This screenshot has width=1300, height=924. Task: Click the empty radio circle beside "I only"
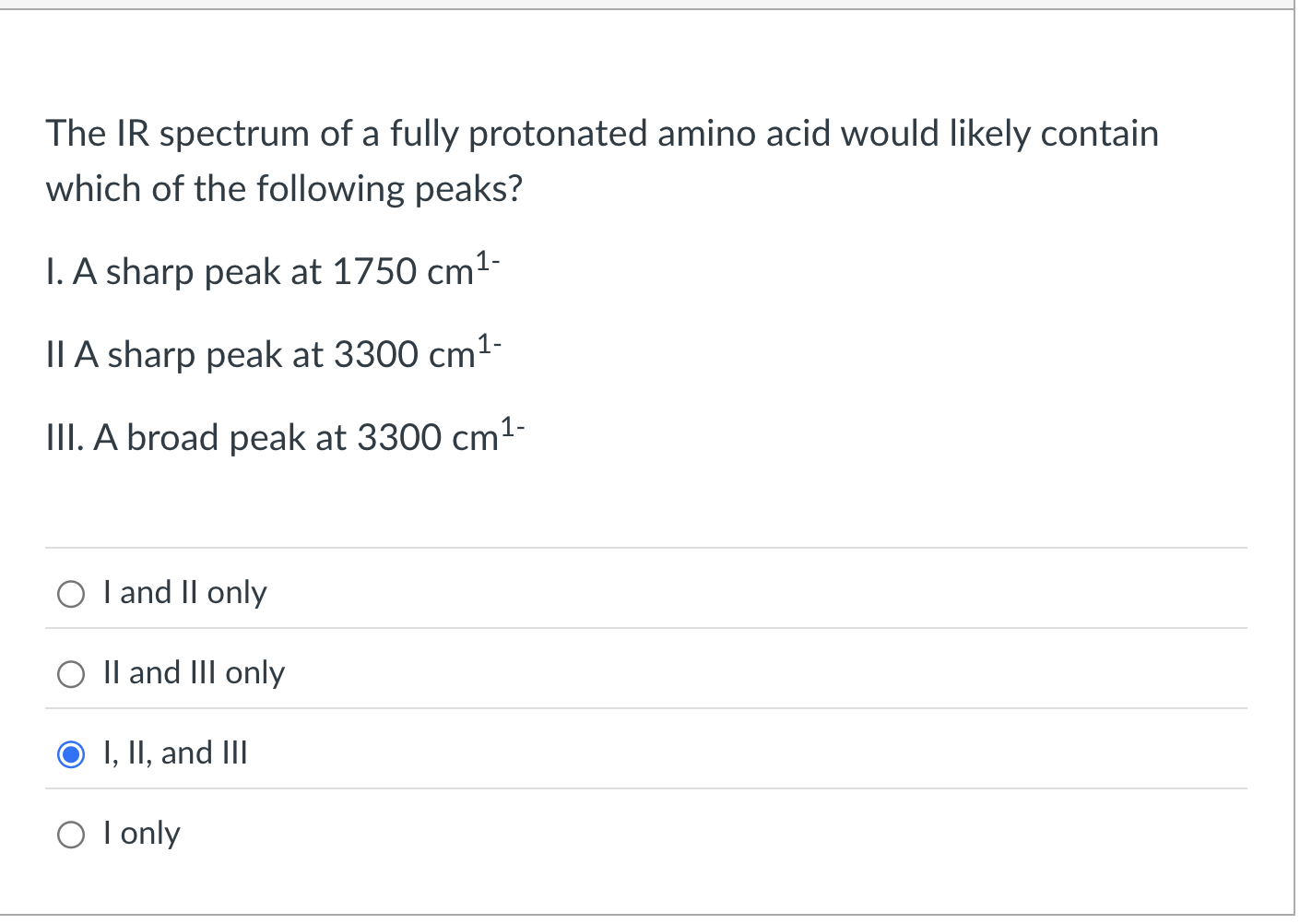[71, 835]
